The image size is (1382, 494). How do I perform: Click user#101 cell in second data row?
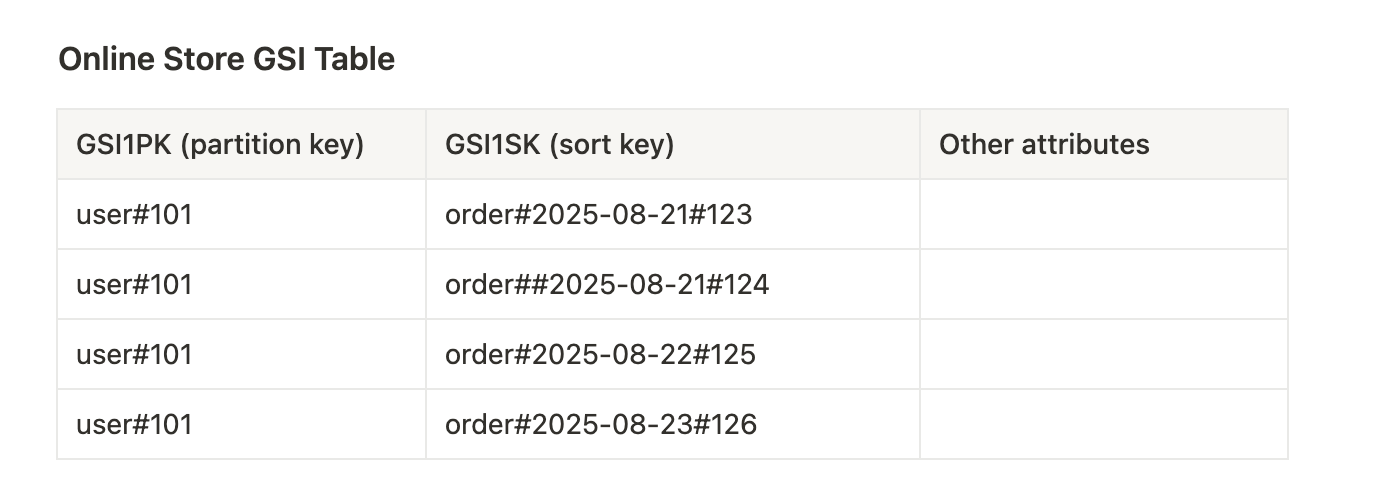click(x=241, y=285)
